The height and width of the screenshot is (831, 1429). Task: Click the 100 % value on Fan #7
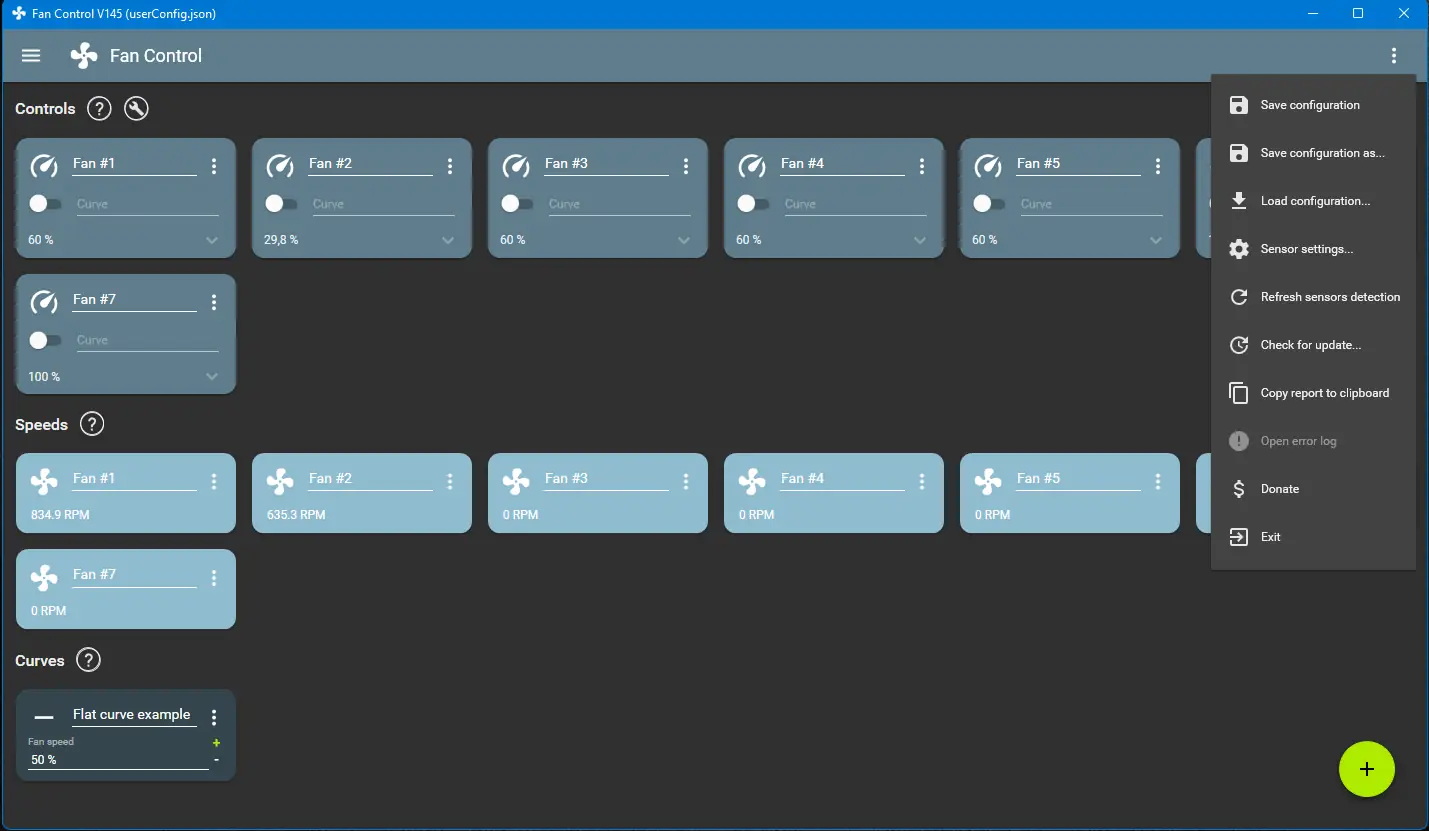tap(44, 377)
